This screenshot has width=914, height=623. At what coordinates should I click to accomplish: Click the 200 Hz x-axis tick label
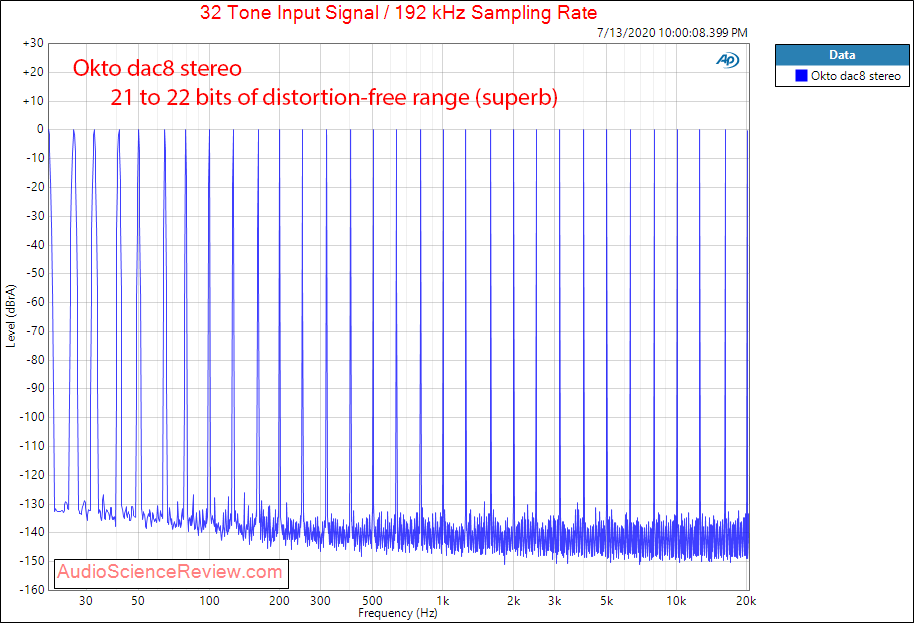click(279, 601)
